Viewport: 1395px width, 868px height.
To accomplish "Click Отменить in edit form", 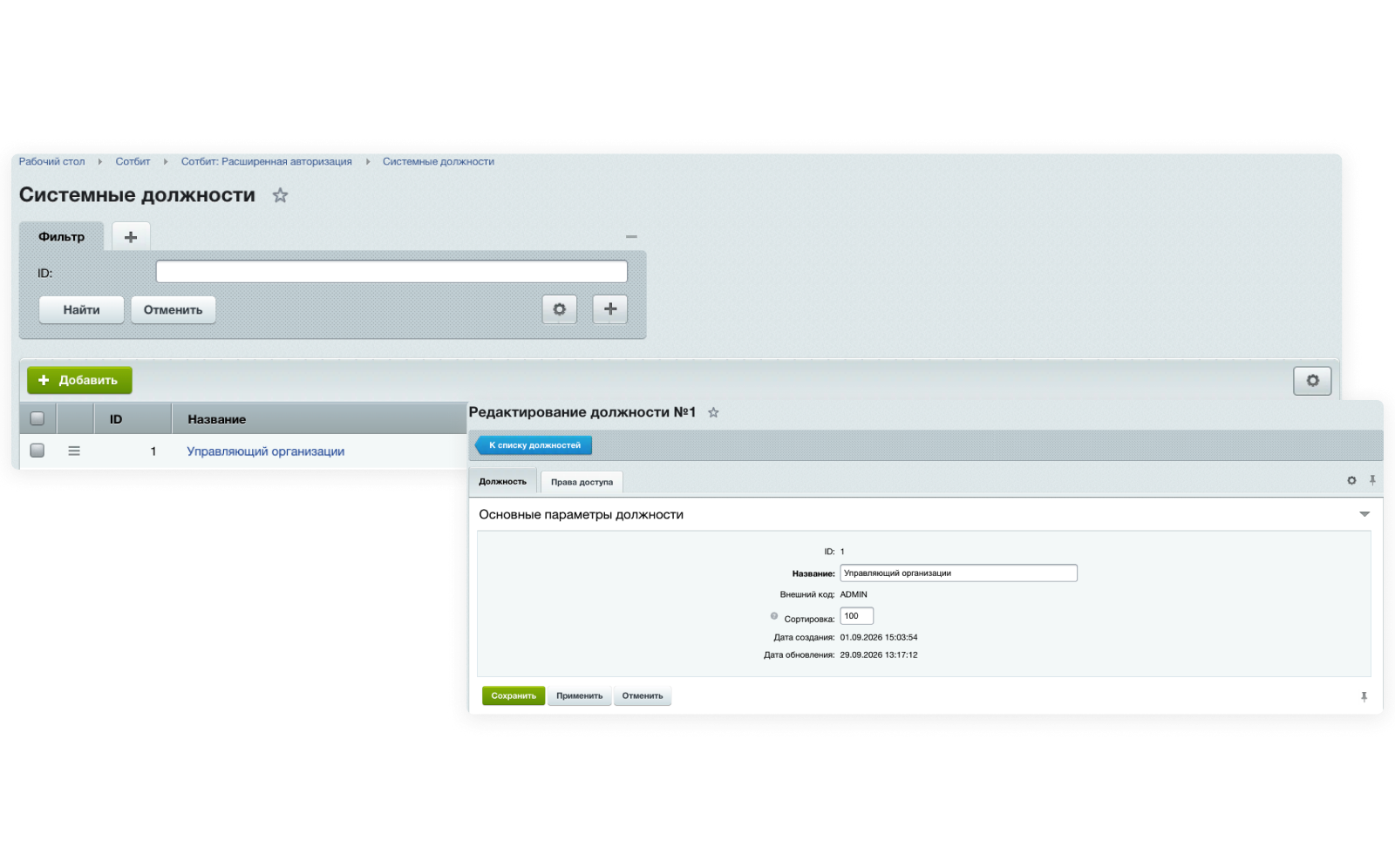I will coord(643,696).
